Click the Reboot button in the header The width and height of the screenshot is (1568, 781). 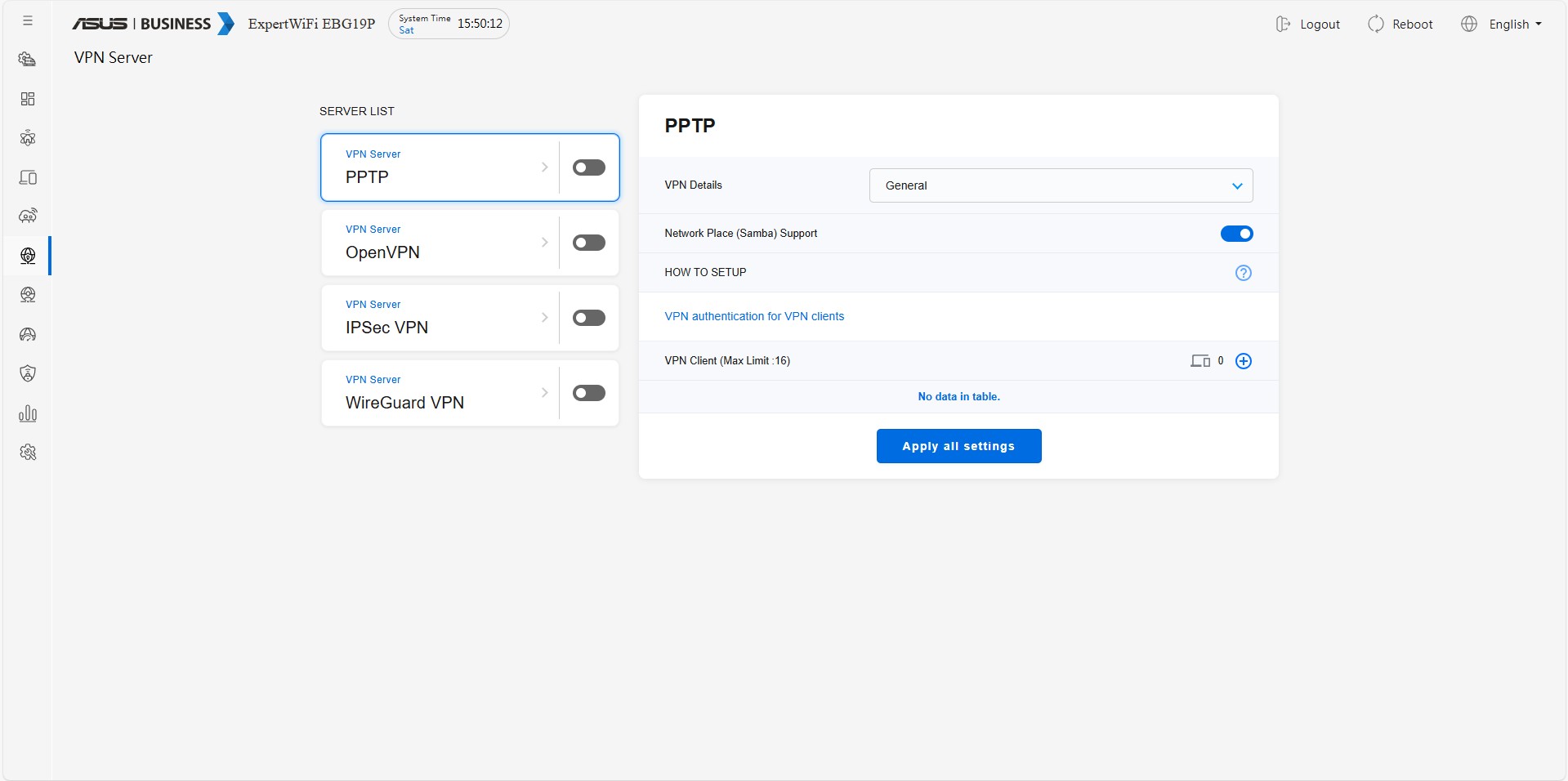(1400, 25)
